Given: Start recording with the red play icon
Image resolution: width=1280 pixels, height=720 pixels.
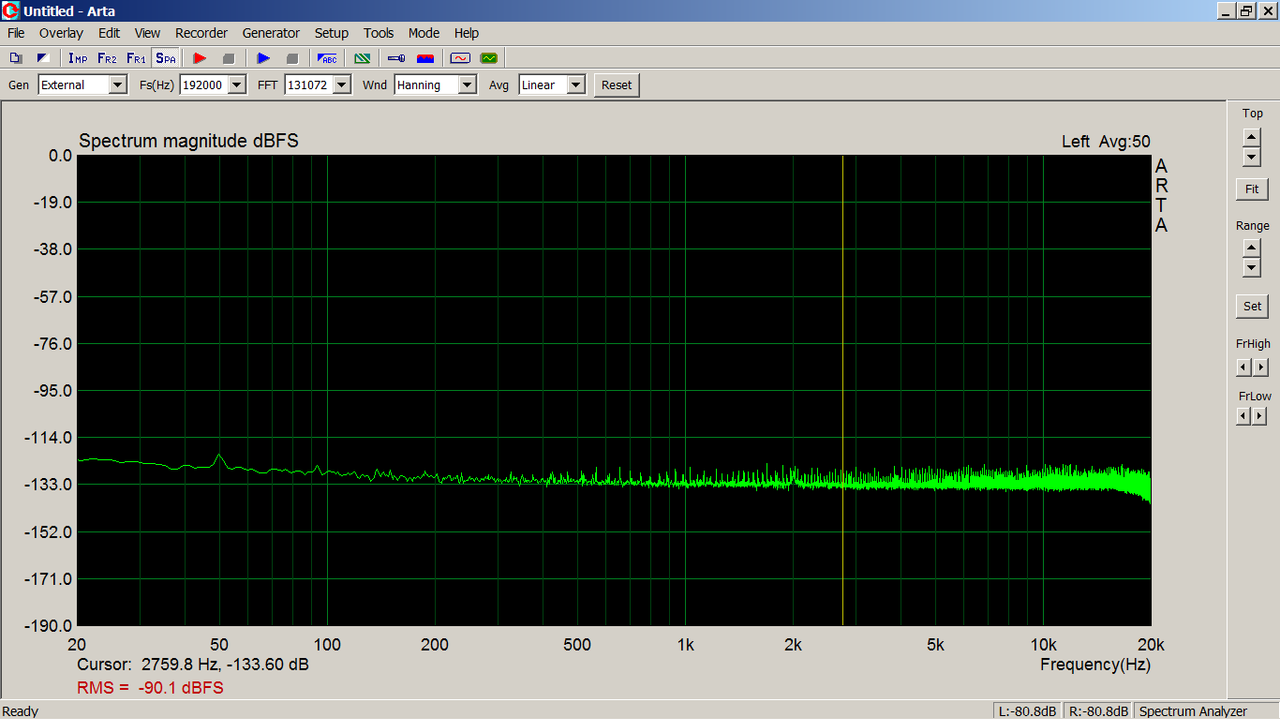Looking at the screenshot, I should (x=199, y=59).
